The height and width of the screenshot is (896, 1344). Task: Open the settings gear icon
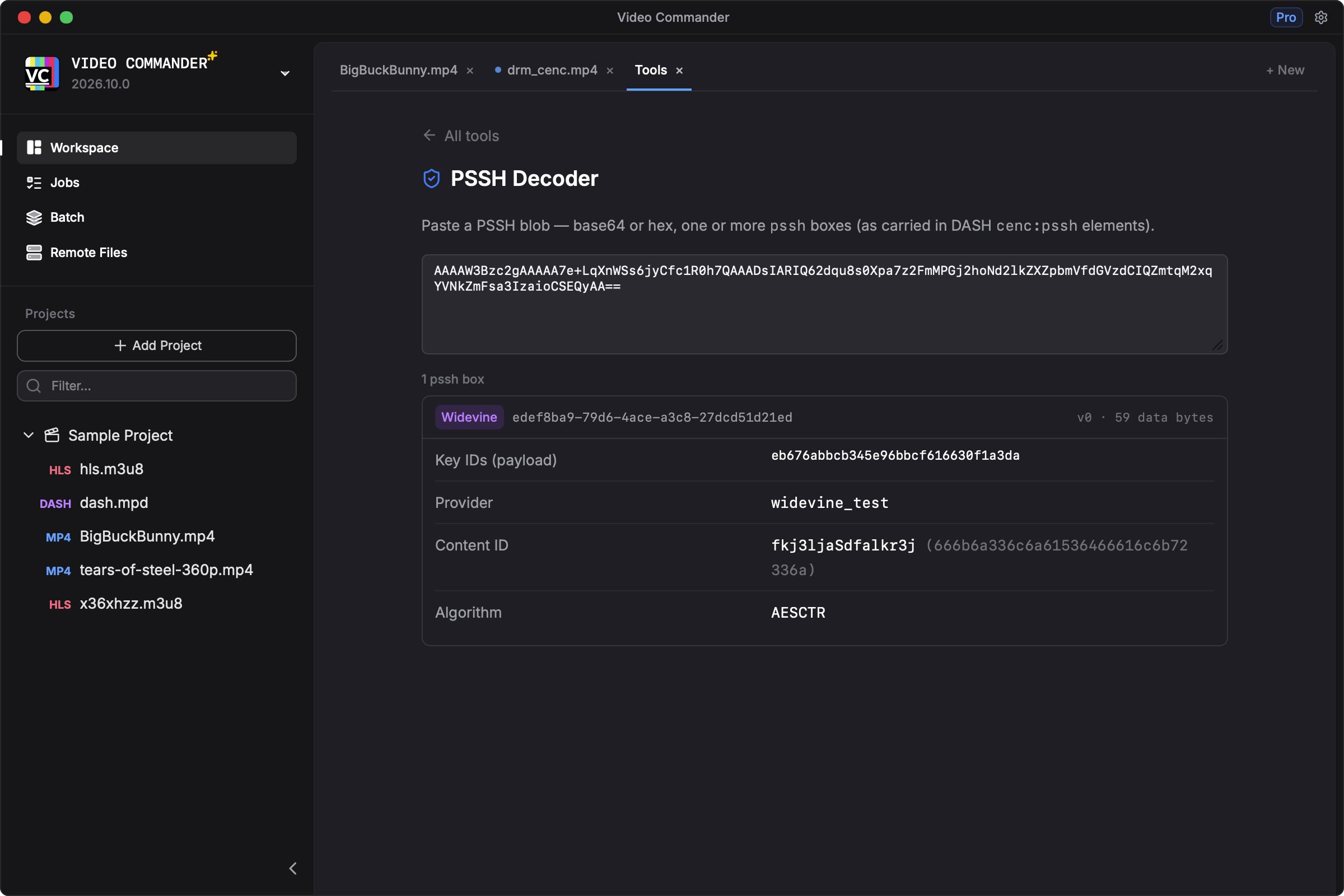[1320, 17]
